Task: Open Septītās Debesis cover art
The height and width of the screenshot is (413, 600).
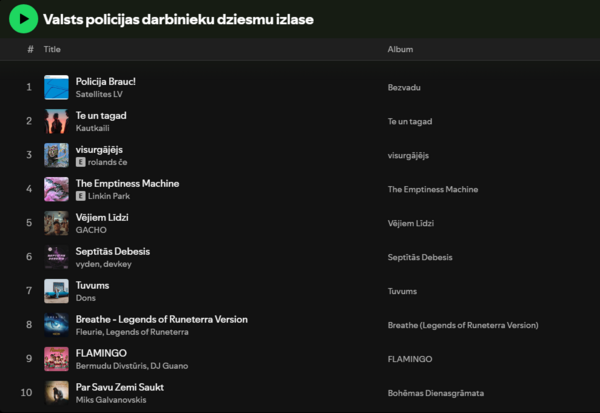Action: [x=56, y=257]
